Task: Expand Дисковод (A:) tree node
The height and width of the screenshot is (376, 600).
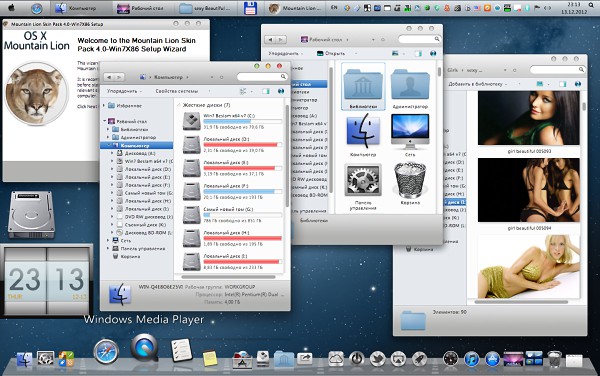Action: click(x=112, y=153)
